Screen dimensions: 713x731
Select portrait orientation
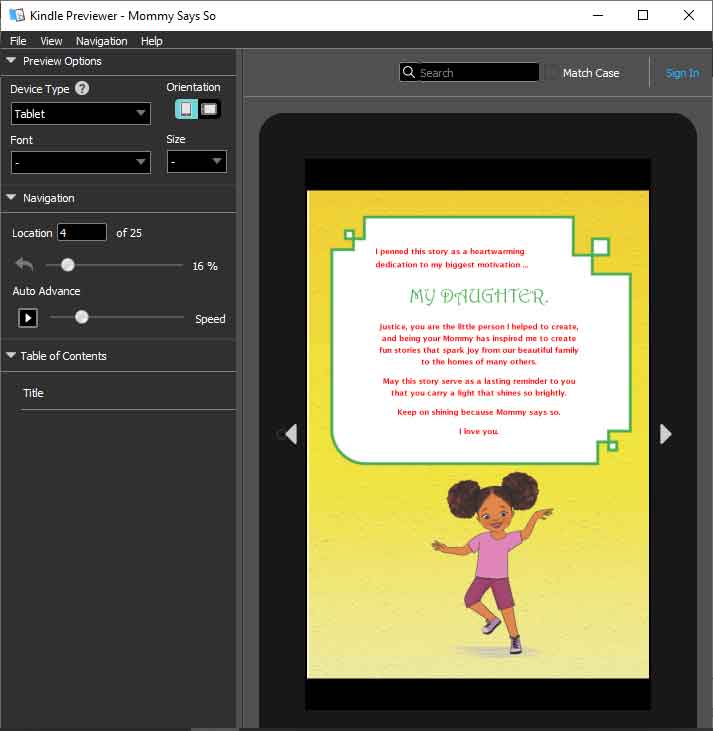click(186, 109)
